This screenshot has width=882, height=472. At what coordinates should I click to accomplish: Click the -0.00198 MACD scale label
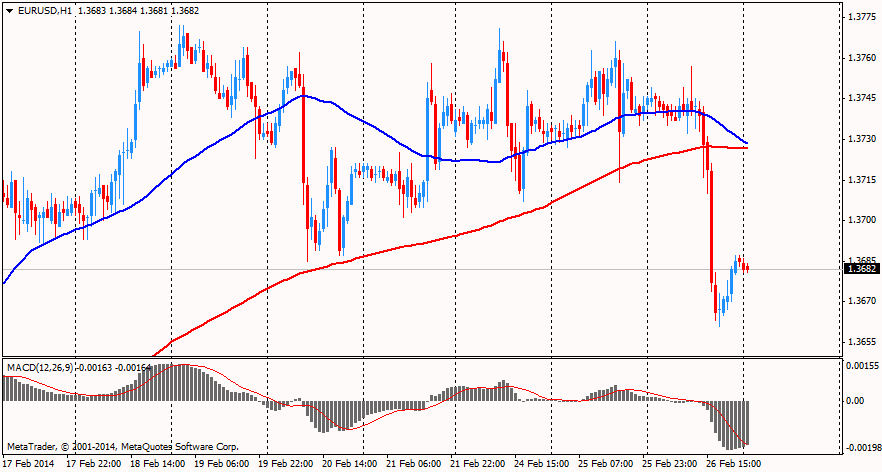point(863,448)
